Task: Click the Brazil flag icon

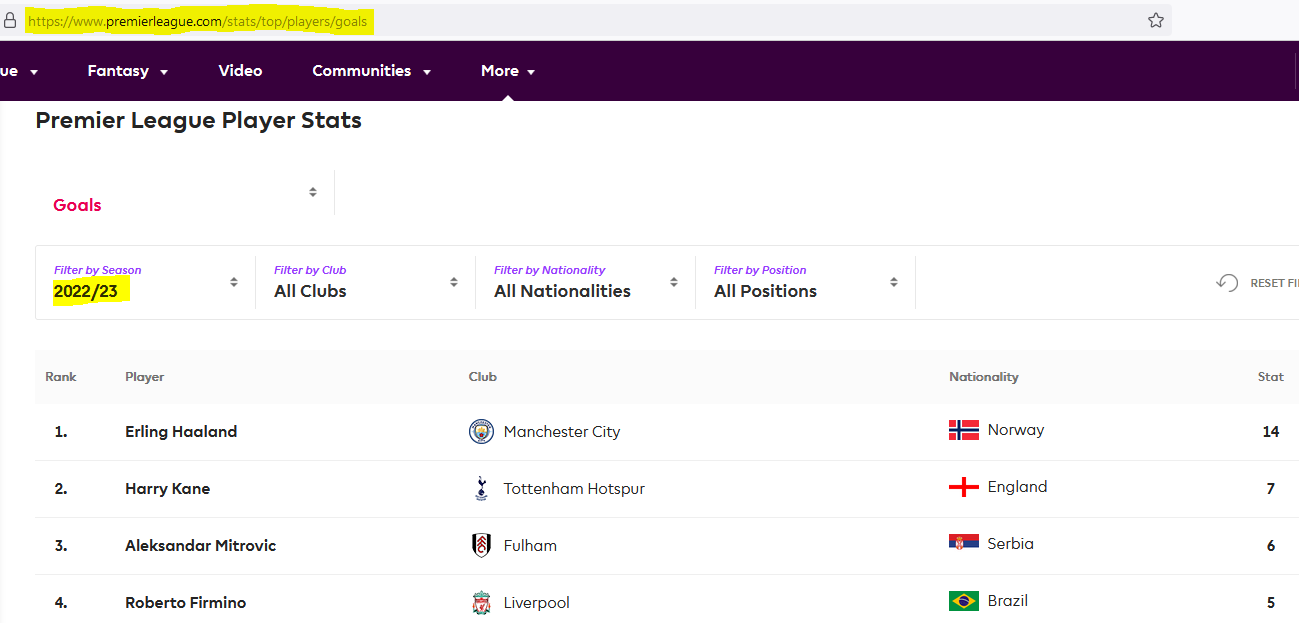Action: pyautogui.click(x=964, y=601)
